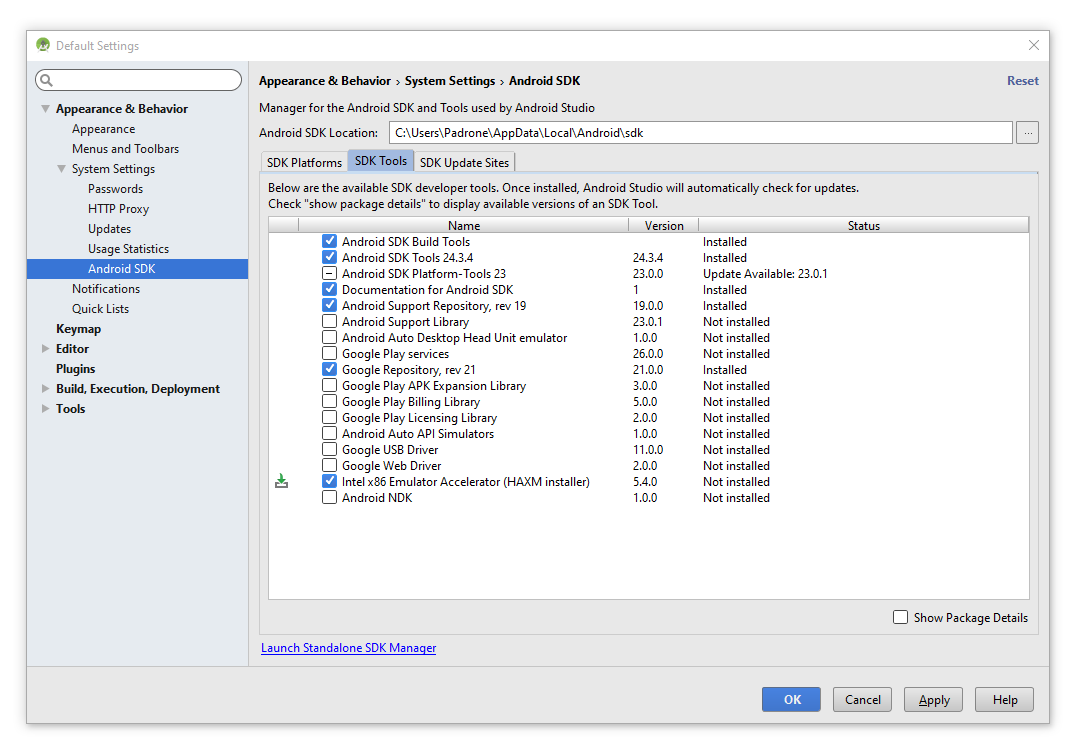Sort the table by Version column

664,225
